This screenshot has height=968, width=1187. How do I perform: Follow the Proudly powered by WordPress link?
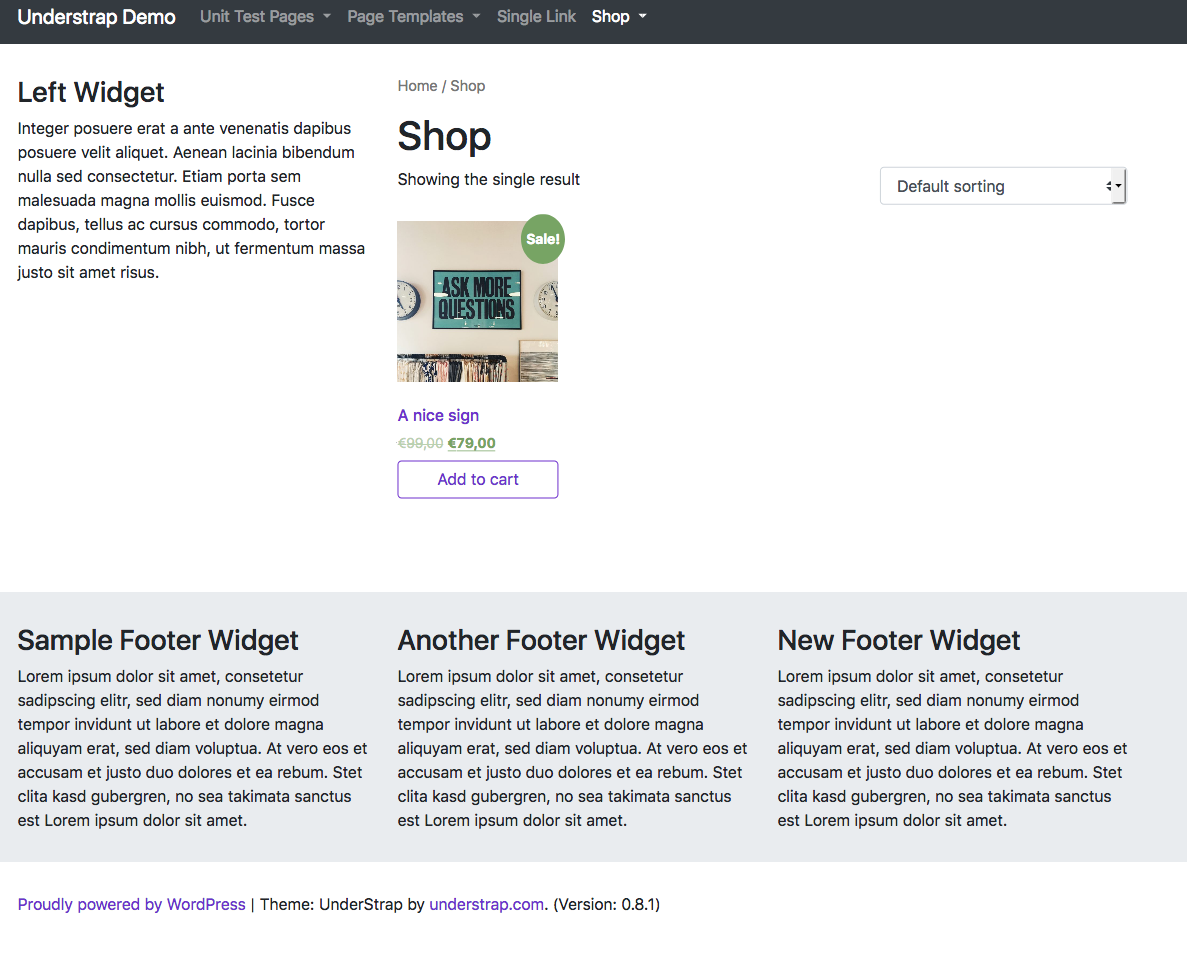[131, 904]
